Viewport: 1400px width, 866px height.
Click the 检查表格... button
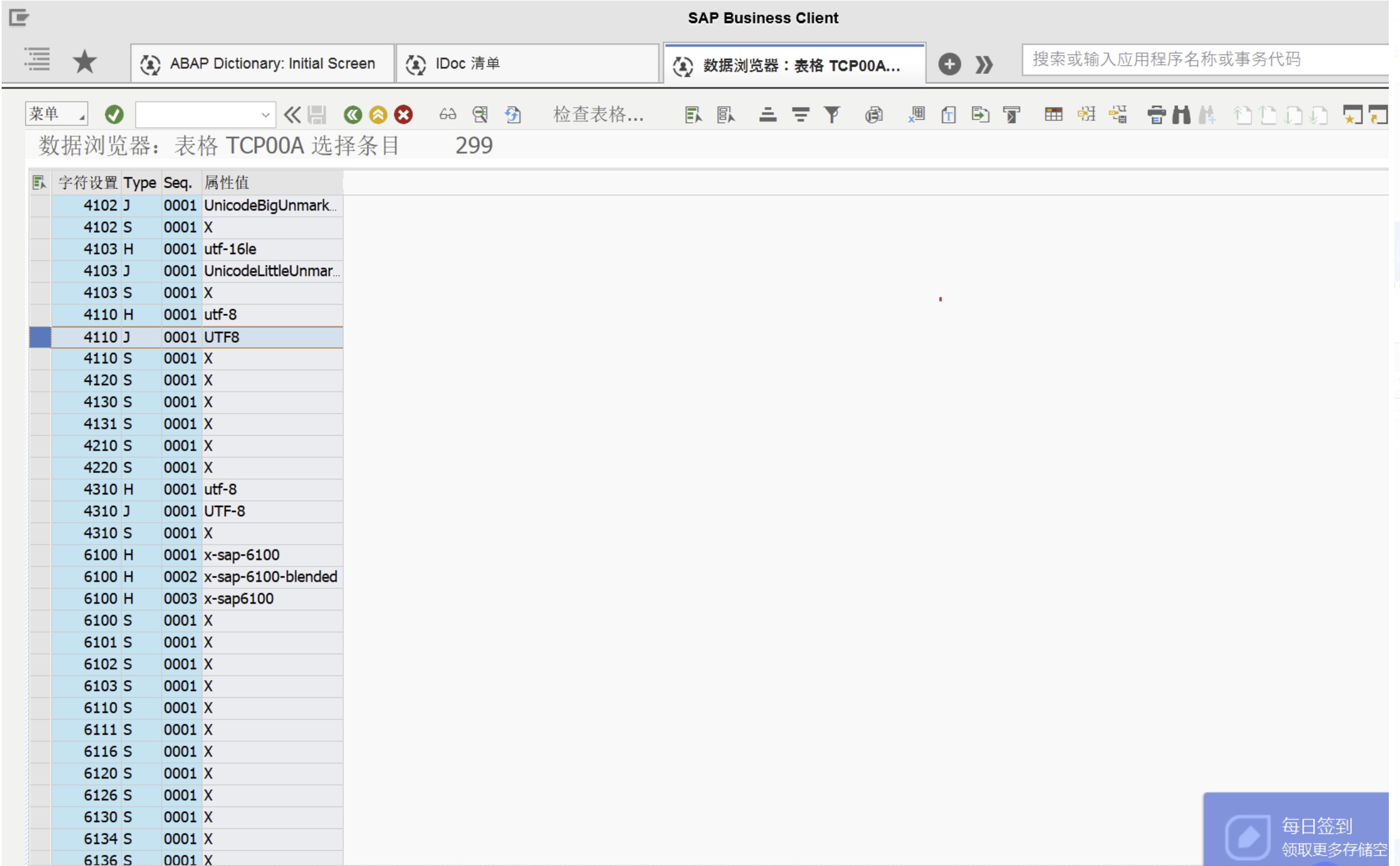click(x=599, y=114)
